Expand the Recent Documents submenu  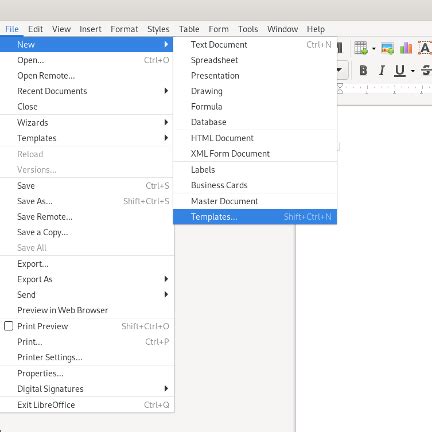coord(86,91)
